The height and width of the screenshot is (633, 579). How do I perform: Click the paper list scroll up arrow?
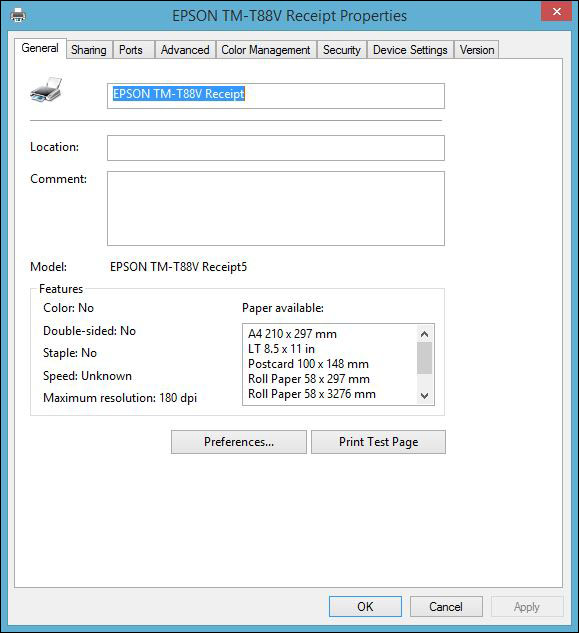[424, 334]
